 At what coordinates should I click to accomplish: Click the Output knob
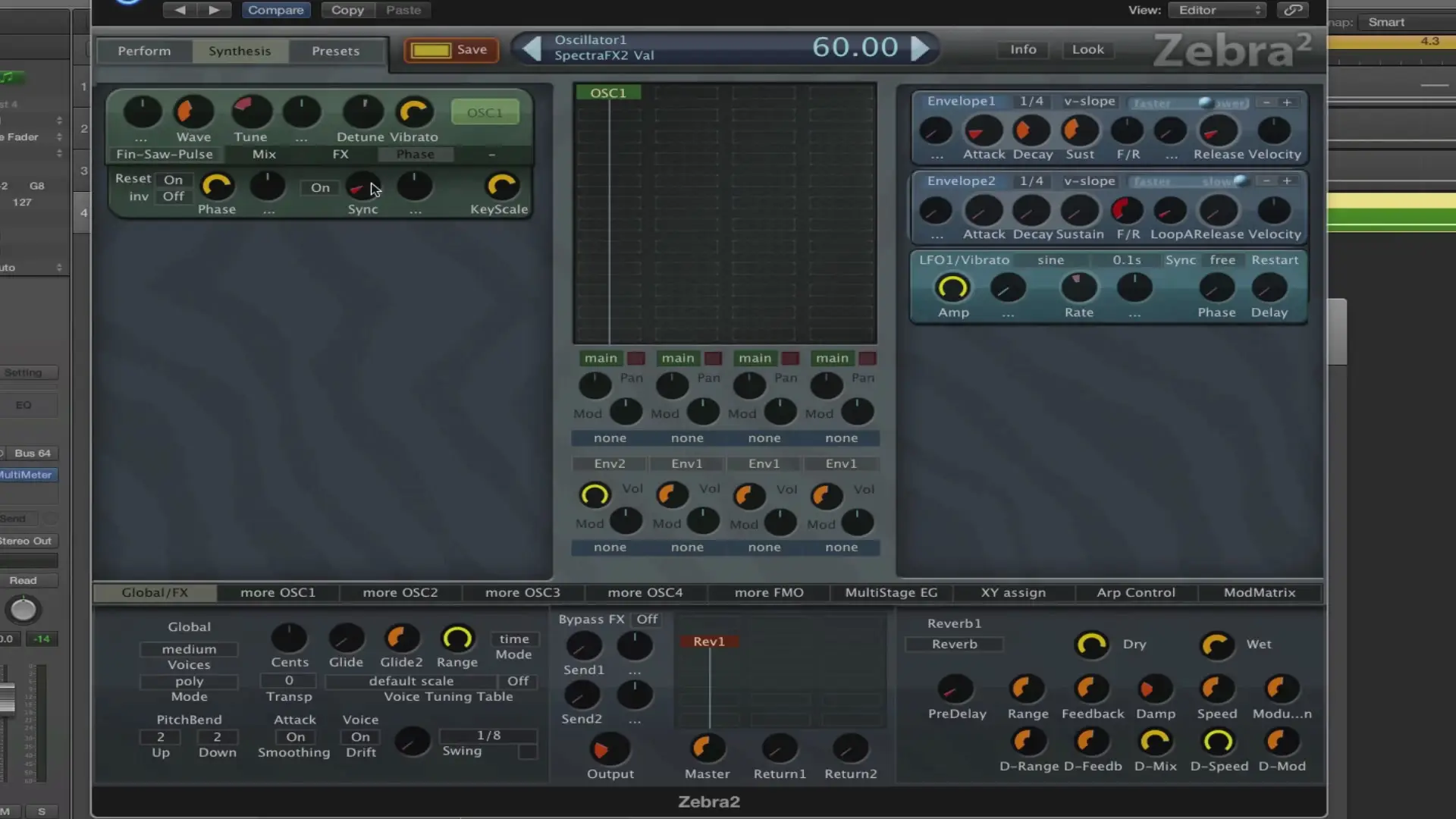pyautogui.click(x=610, y=749)
